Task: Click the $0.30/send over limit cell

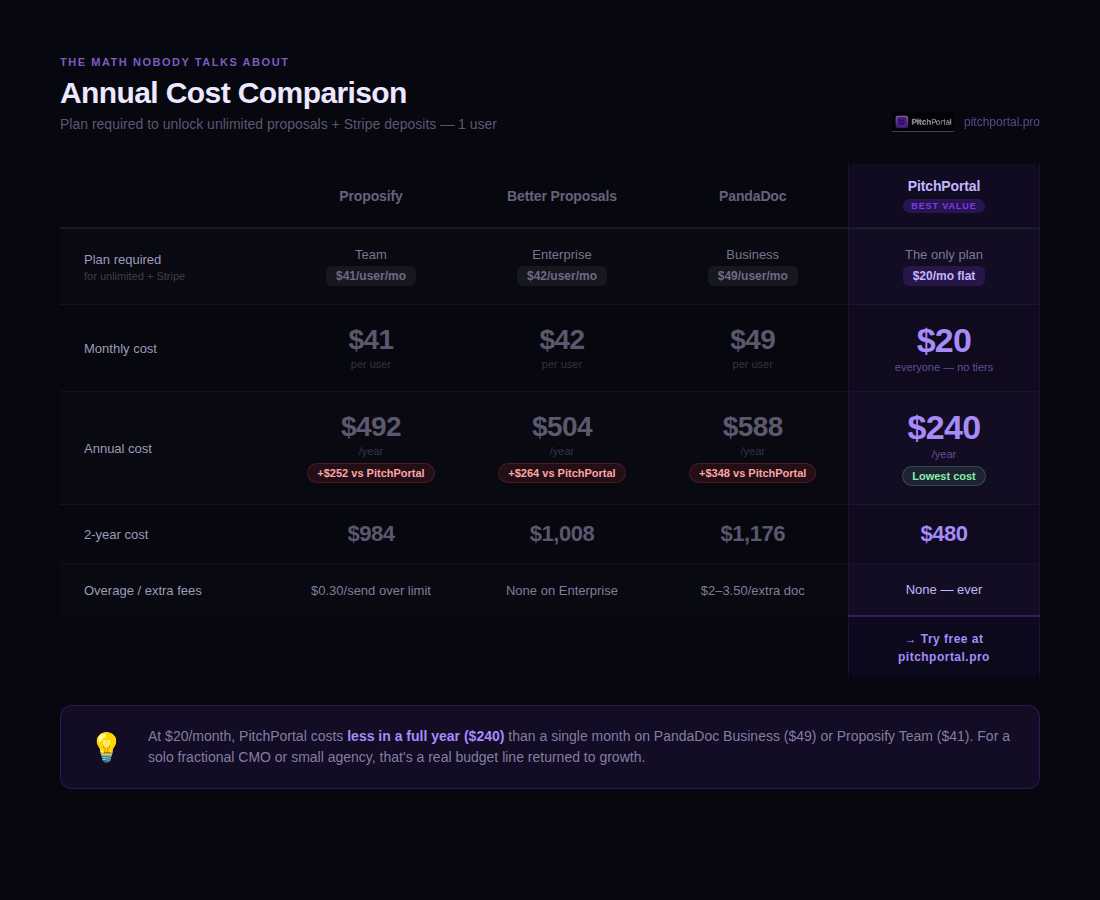Action: coord(370,591)
